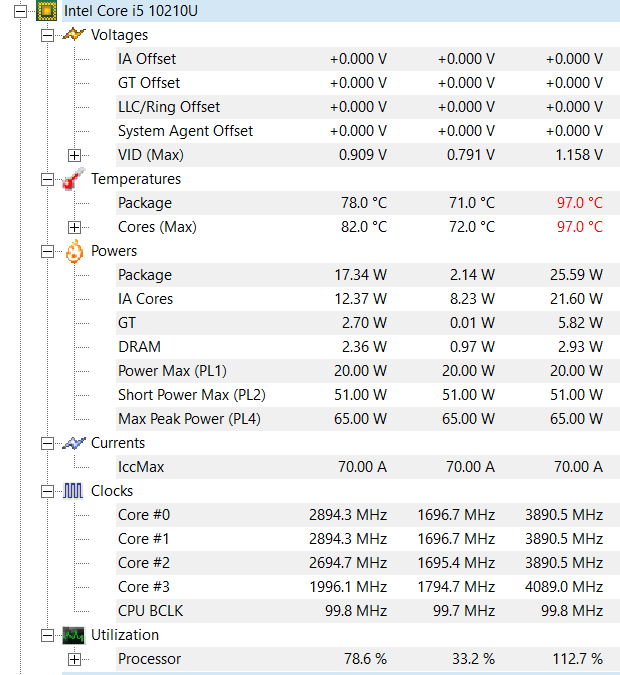
Task: Click the Powers flame icon
Action: pyautogui.click(x=73, y=251)
